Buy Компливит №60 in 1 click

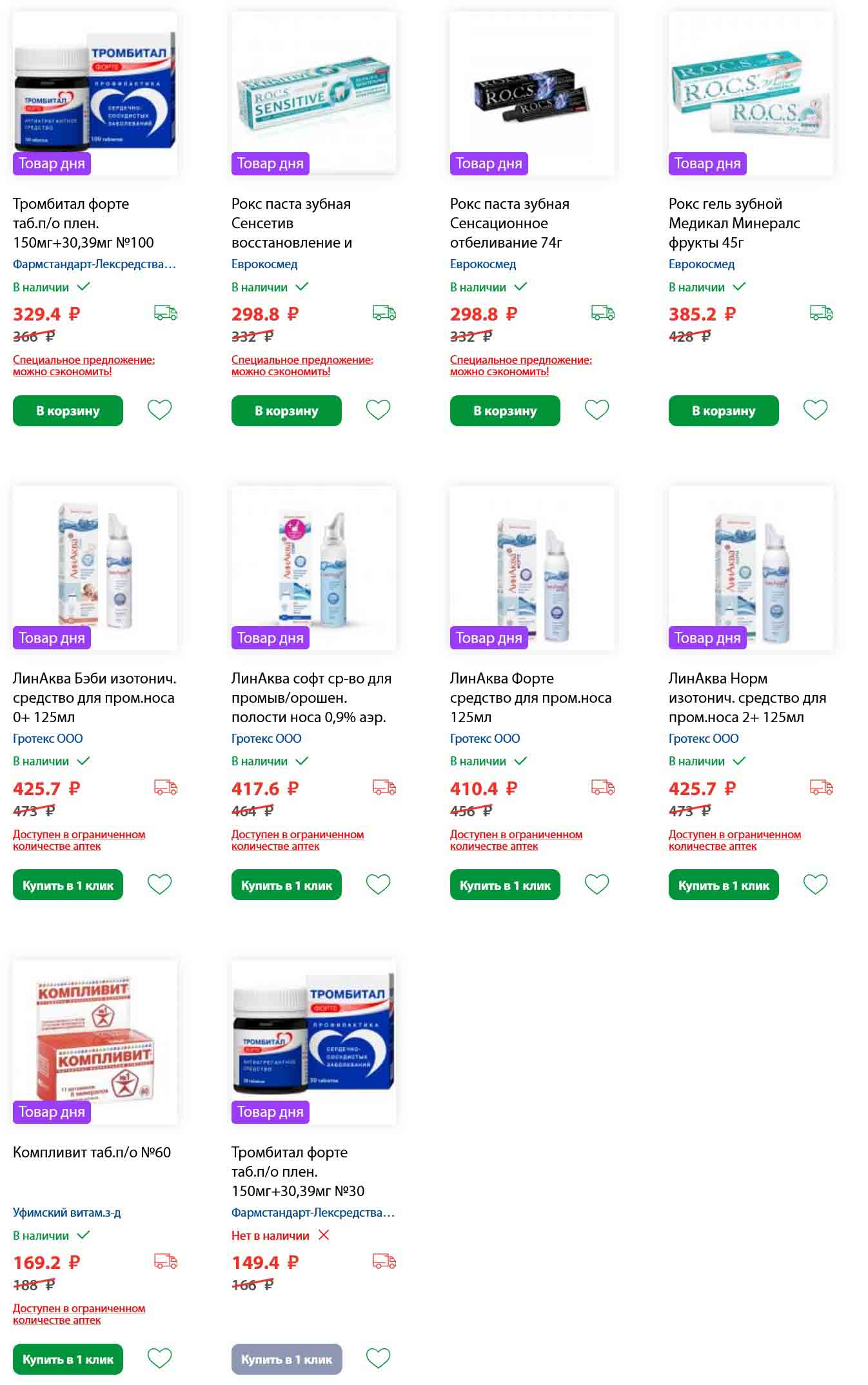(68, 1359)
